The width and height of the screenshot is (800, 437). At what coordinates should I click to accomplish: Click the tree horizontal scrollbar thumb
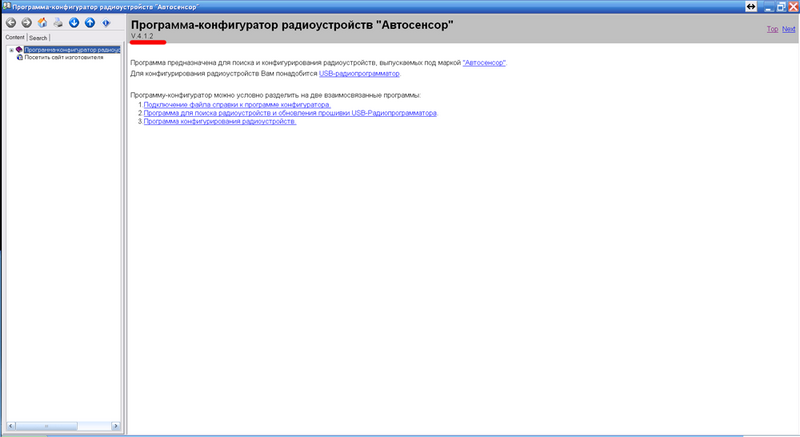pyautogui.click(x=46, y=426)
